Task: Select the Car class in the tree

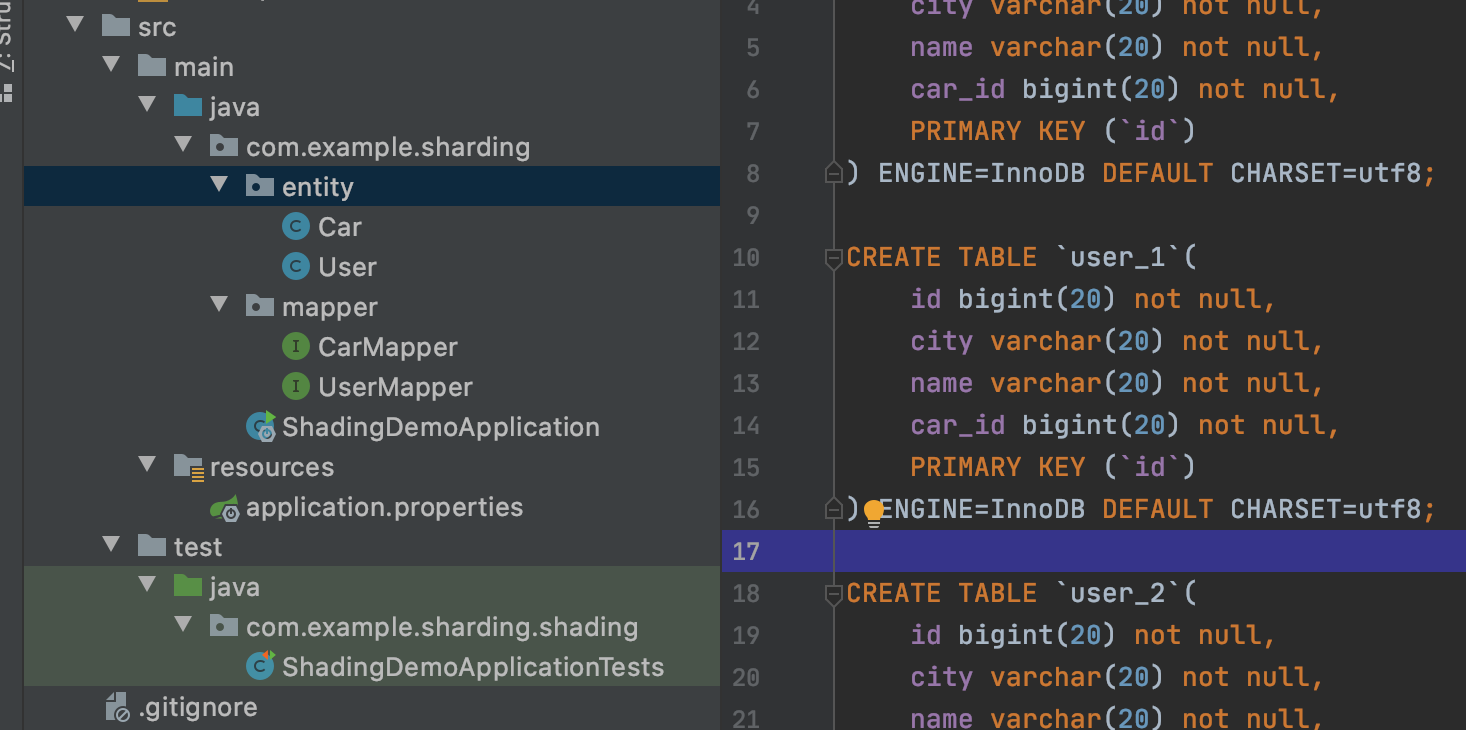Action: pyautogui.click(x=340, y=227)
